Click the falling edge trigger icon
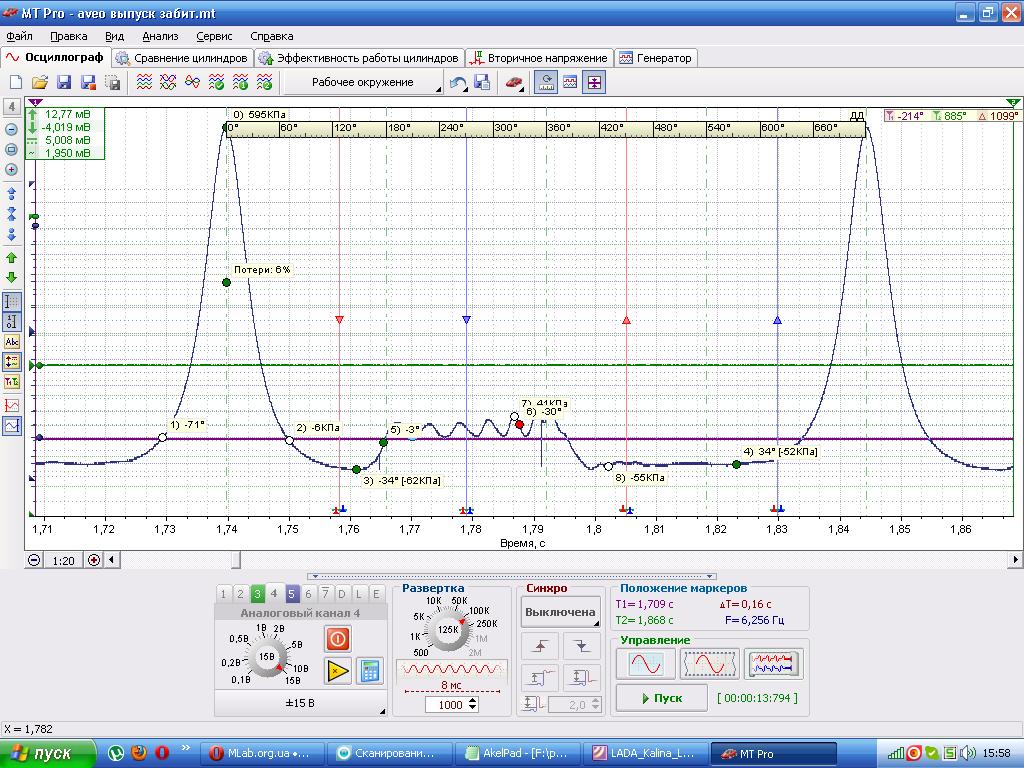The image size is (1024, 768). point(581,647)
